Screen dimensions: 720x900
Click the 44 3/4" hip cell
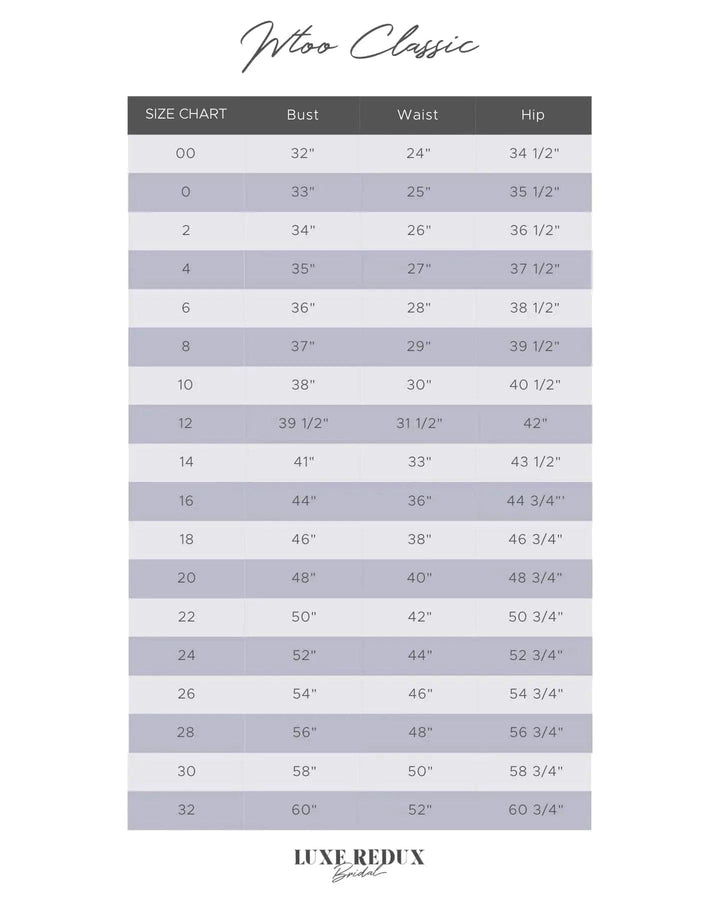coord(536,500)
